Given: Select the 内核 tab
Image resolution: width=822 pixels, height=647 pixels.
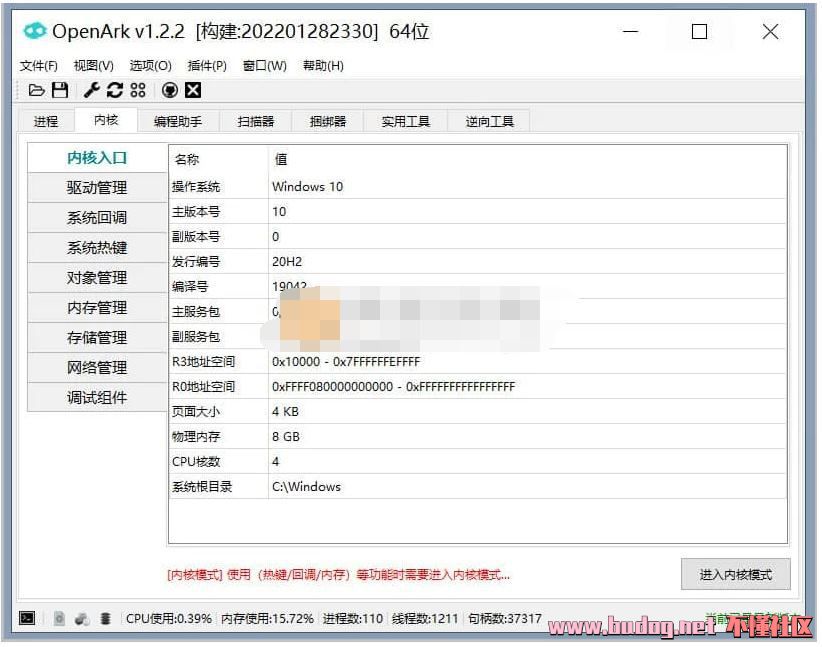Looking at the screenshot, I should pos(106,120).
